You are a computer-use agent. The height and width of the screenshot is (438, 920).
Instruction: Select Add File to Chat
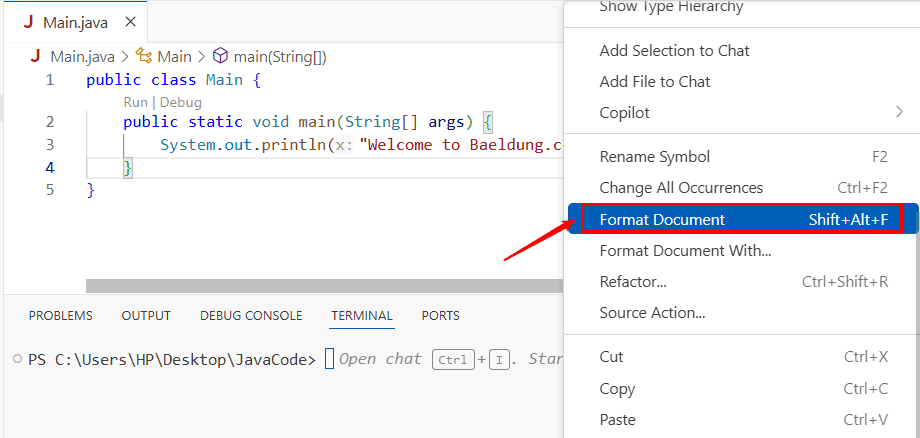[654, 81]
